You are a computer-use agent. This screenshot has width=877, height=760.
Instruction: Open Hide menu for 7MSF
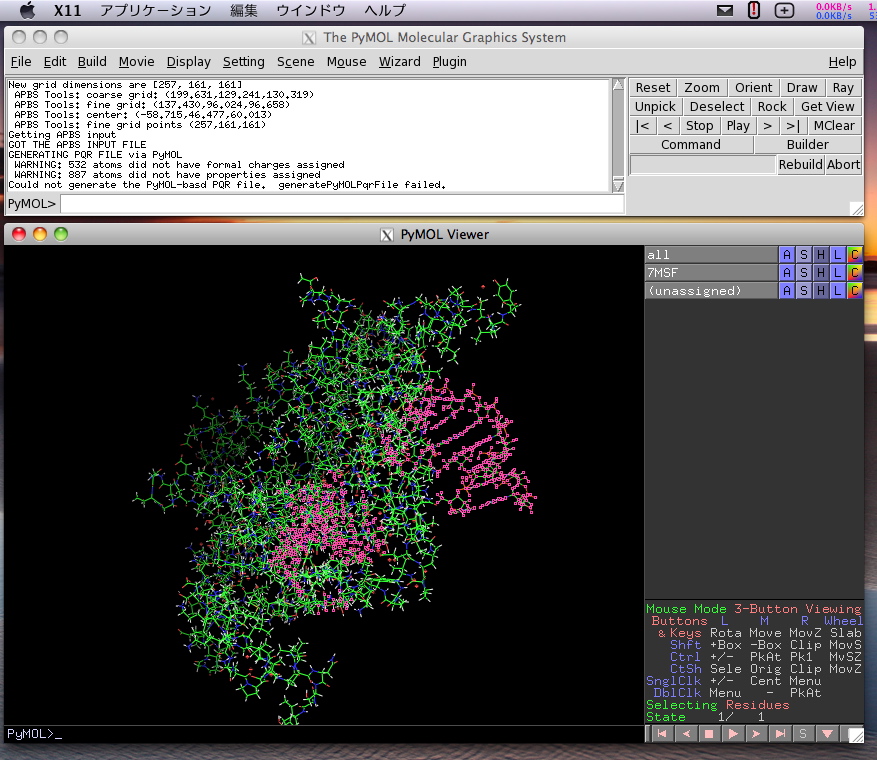[821, 273]
